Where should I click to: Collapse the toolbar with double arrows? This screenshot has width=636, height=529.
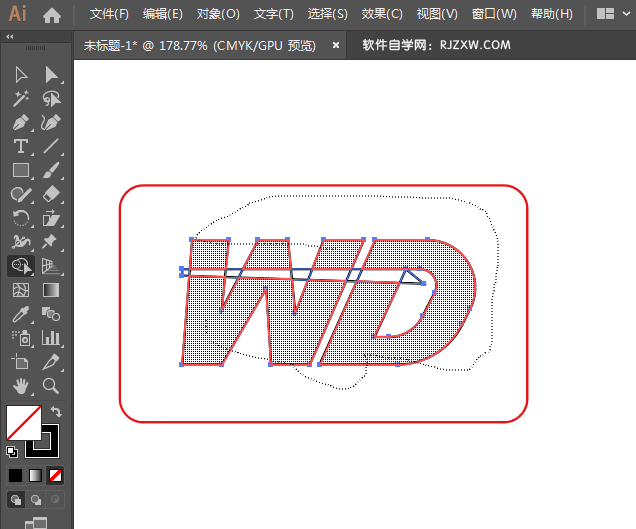point(10,37)
